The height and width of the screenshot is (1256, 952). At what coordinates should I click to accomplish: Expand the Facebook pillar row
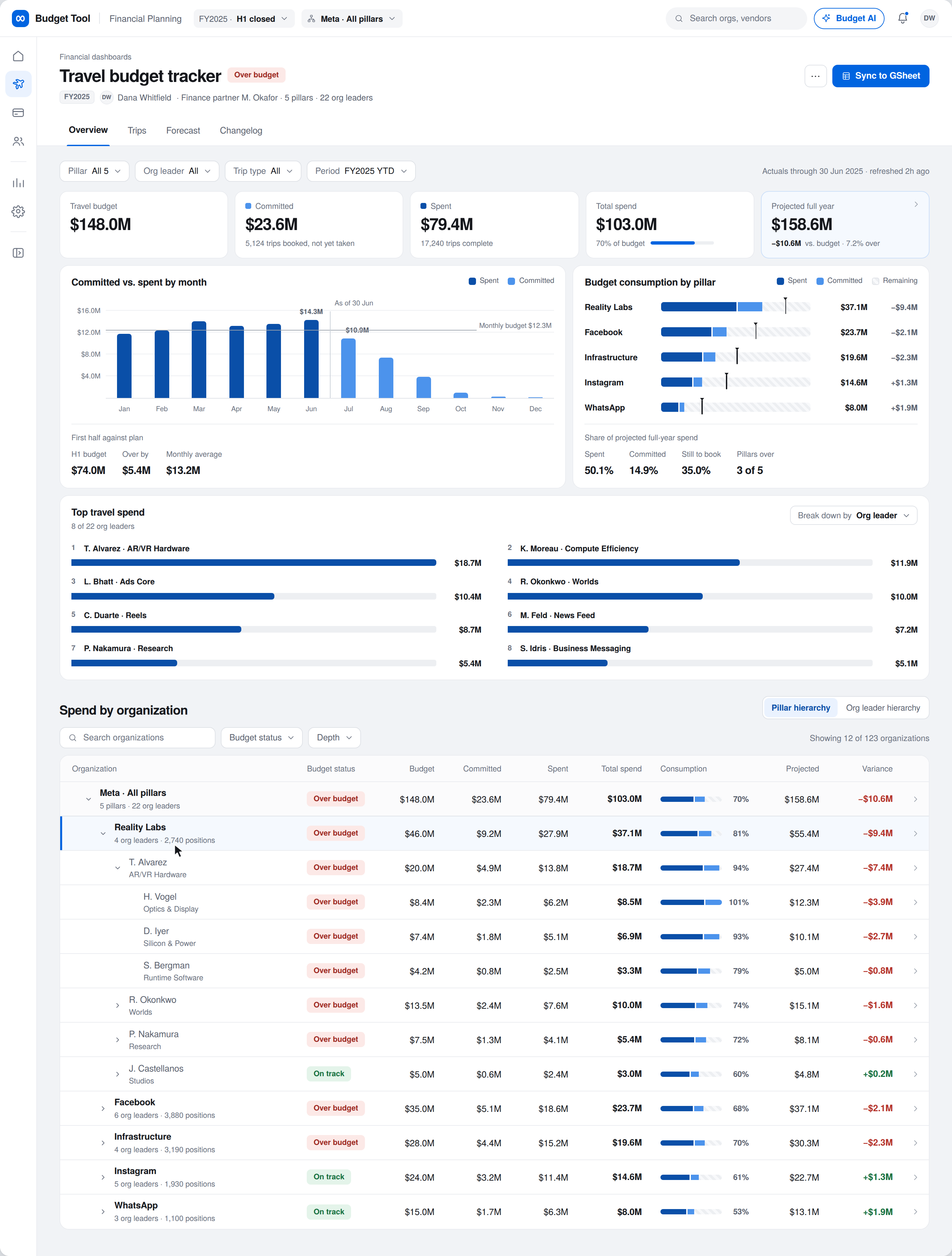click(103, 1108)
